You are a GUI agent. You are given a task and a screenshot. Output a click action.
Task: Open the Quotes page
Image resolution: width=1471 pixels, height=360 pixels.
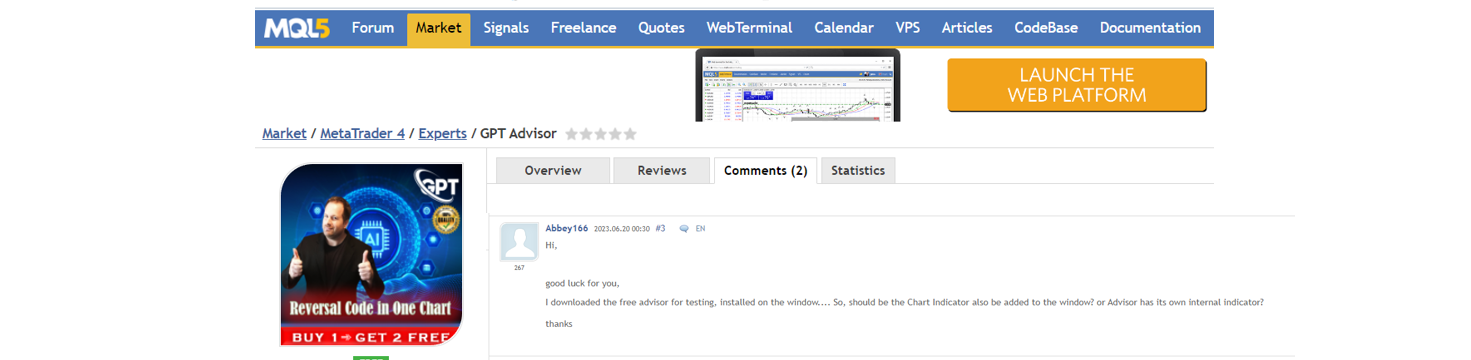click(662, 28)
